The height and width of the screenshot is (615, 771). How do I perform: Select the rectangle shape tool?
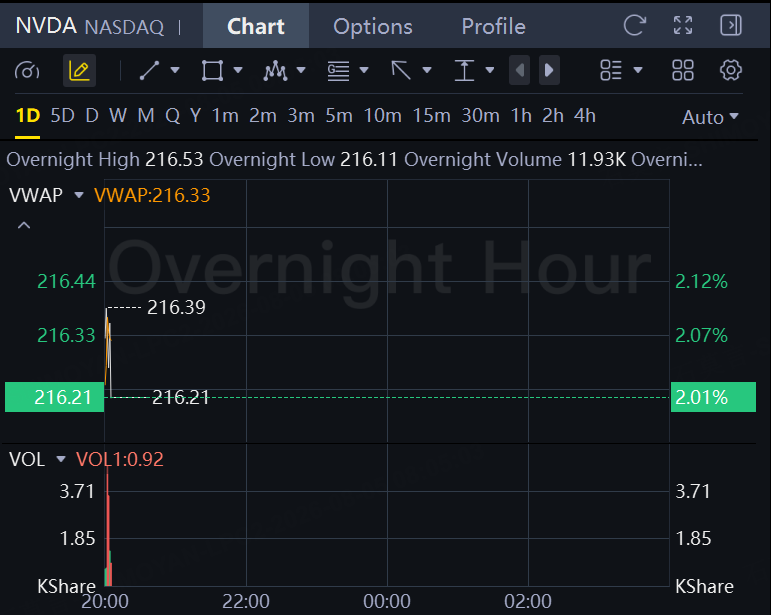212,70
